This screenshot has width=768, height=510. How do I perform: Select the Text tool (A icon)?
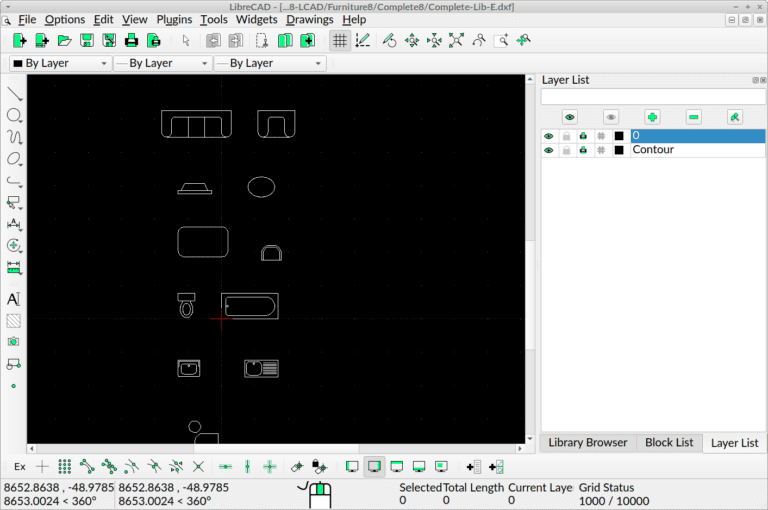pos(14,299)
